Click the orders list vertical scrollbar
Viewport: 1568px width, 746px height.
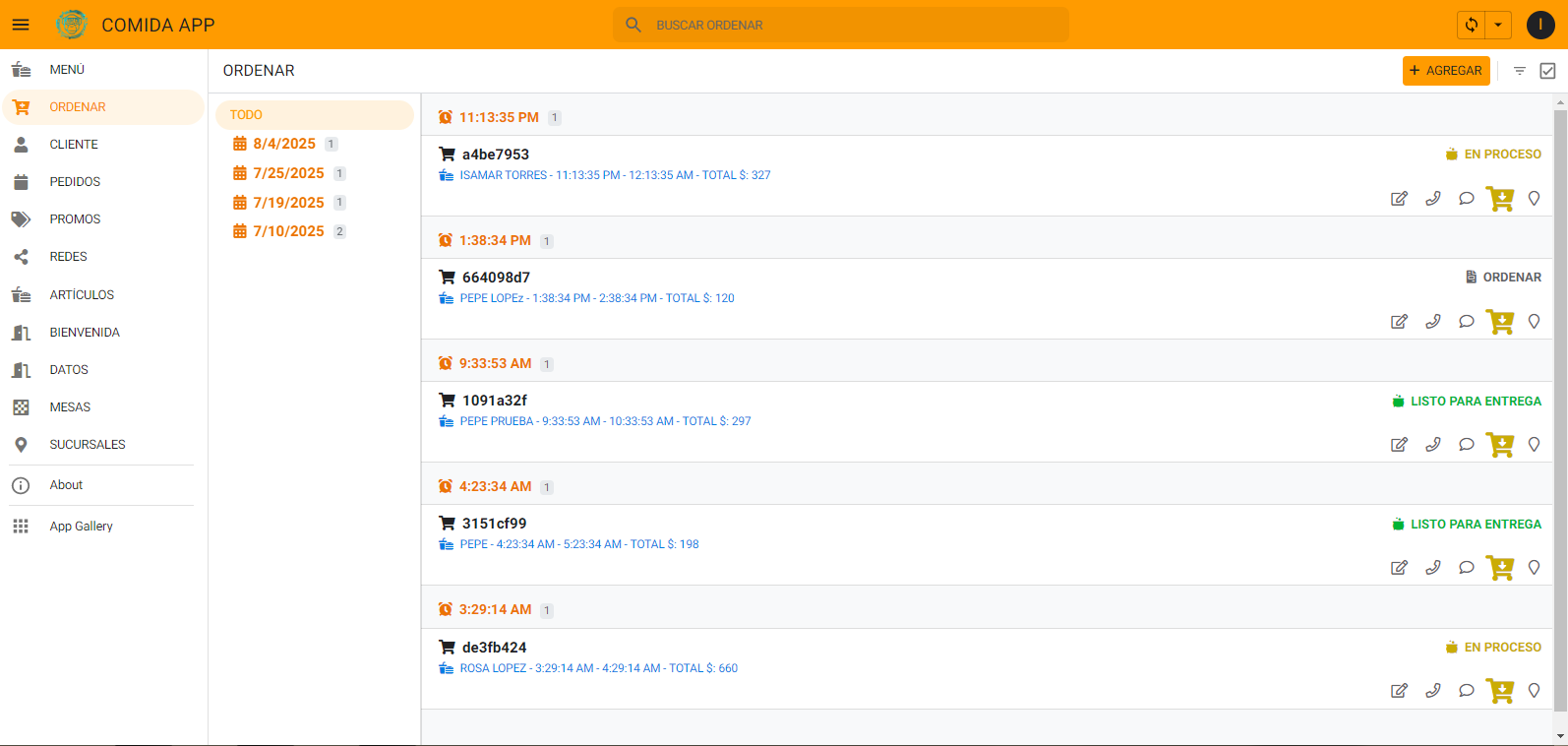coord(1560,409)
